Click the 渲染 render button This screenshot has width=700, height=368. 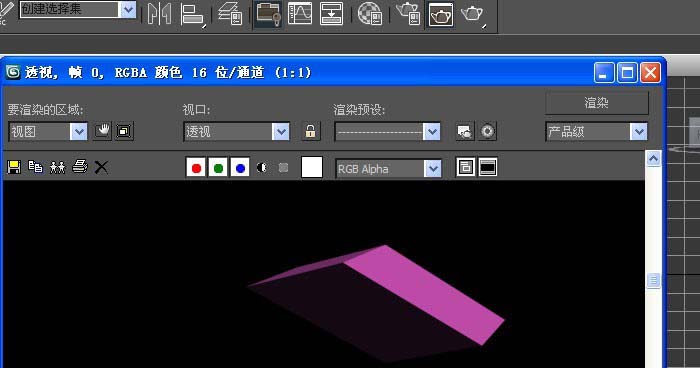(x=597, y=103)
